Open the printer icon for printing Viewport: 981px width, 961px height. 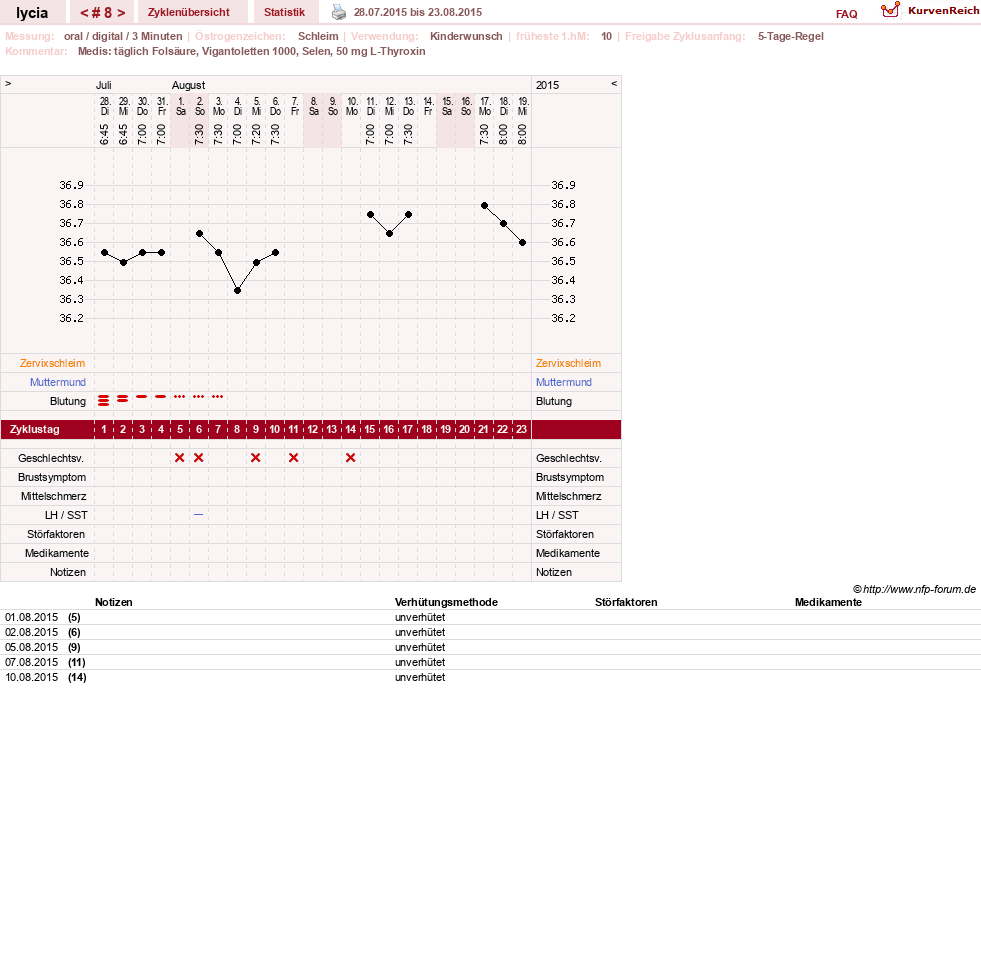coord(338,12)
